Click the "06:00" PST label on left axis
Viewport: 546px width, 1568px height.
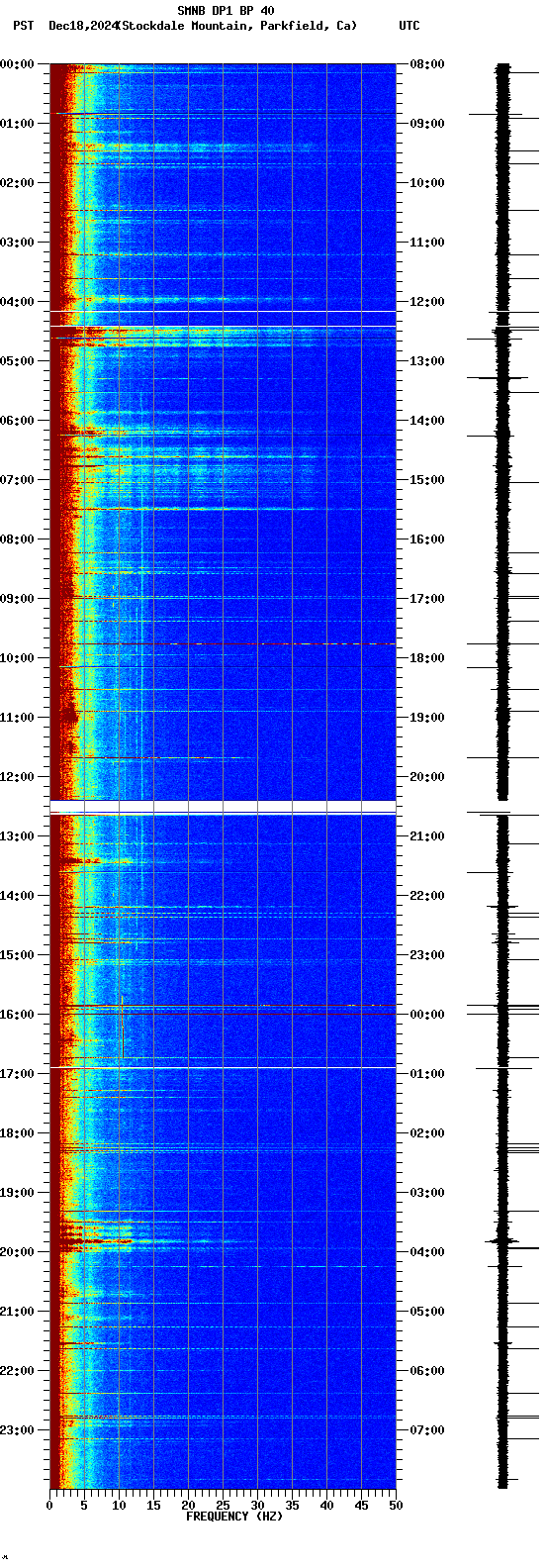coord(16,421)
